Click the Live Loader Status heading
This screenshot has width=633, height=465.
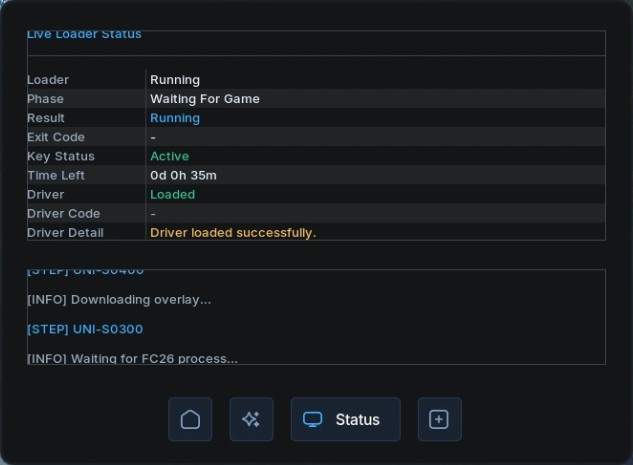[x=84, y=34]
